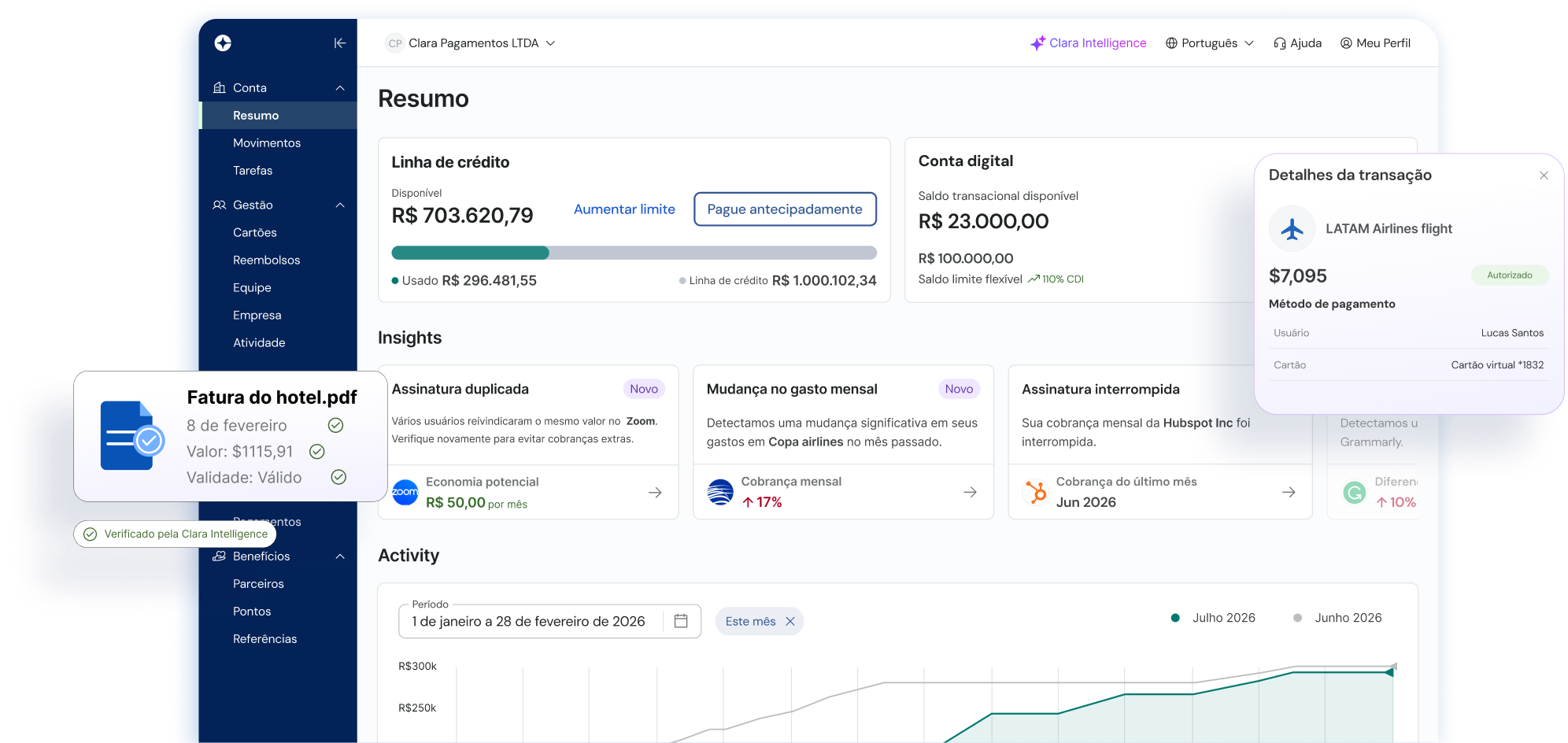
Task: Collapse the Gestão section in sidebar
Action: [x=340, y=205]
